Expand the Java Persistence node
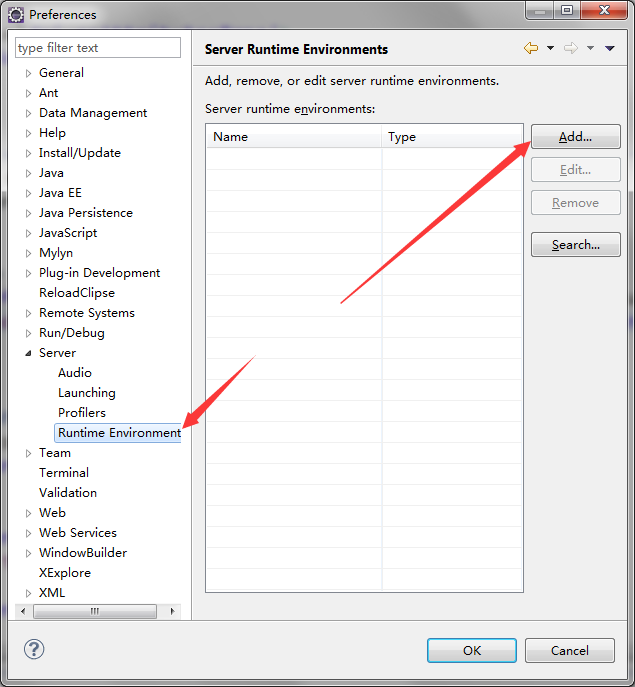 click(x=28, y=213)
